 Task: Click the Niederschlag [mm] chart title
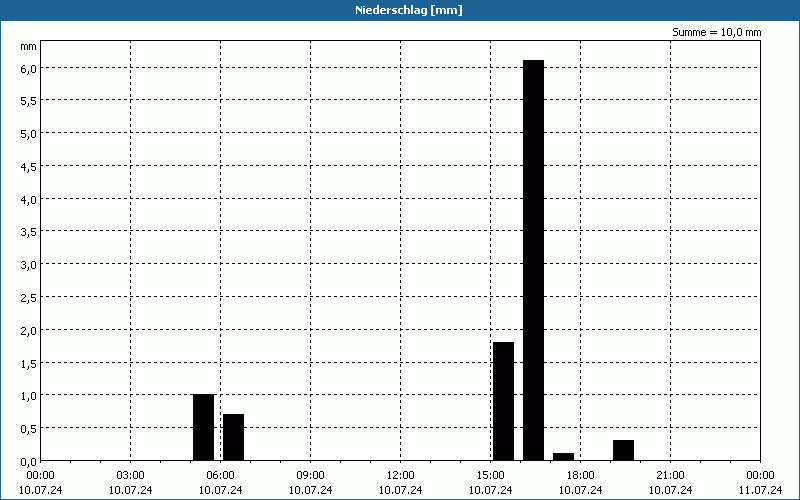409,10
